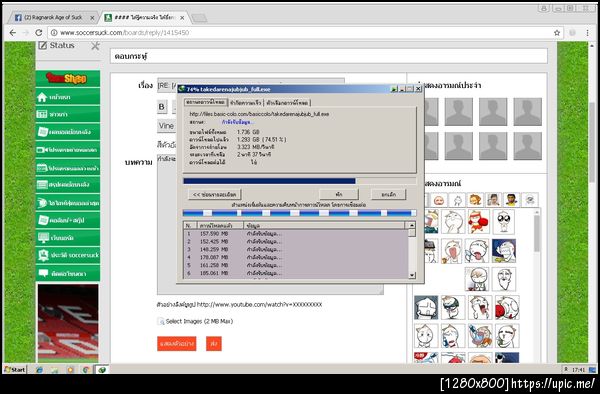Click the orange preview button
The width and height of the screenshot is (600, 394).
coord(176,344)
